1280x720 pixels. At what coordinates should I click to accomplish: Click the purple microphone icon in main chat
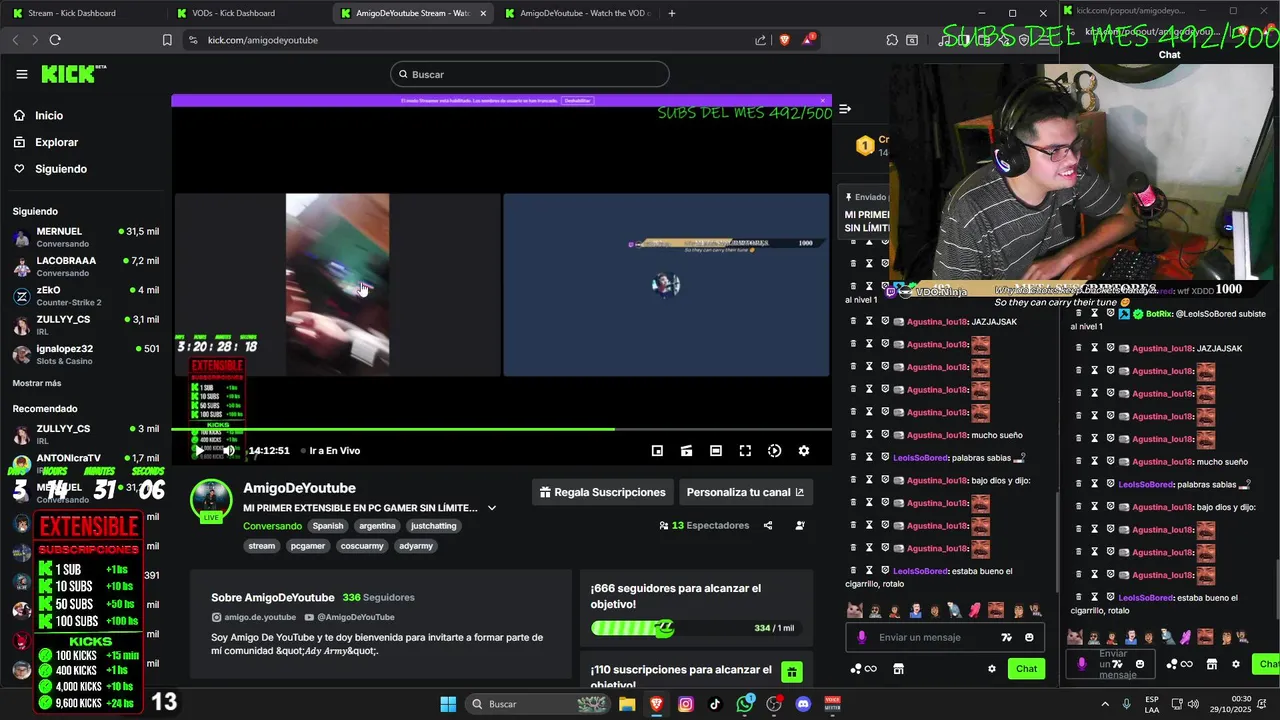click(862, 637)
